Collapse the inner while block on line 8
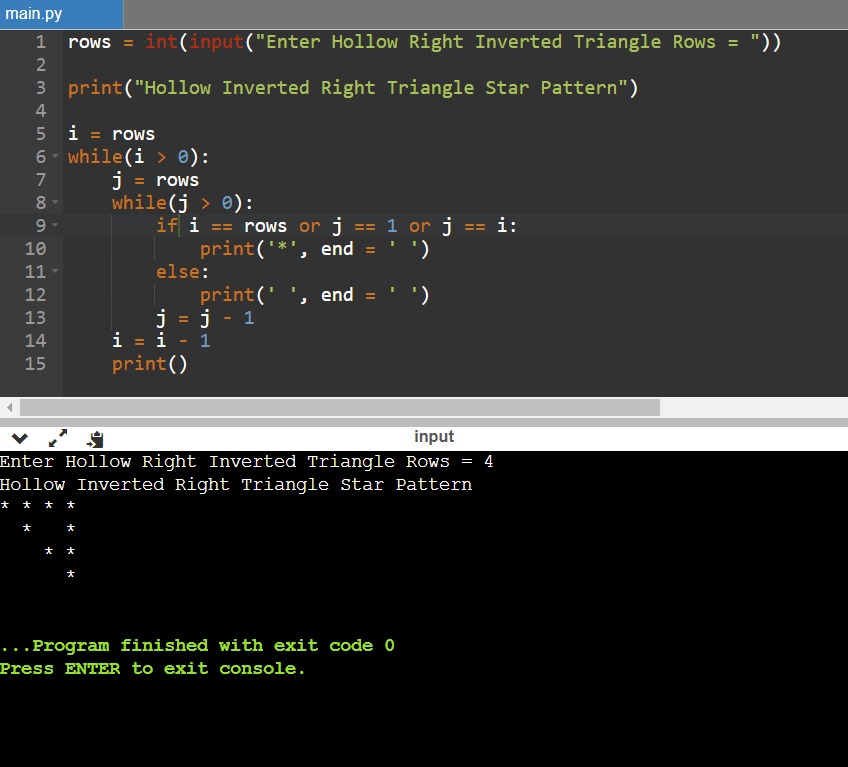 pyautogui.click(x=54, y=203)
